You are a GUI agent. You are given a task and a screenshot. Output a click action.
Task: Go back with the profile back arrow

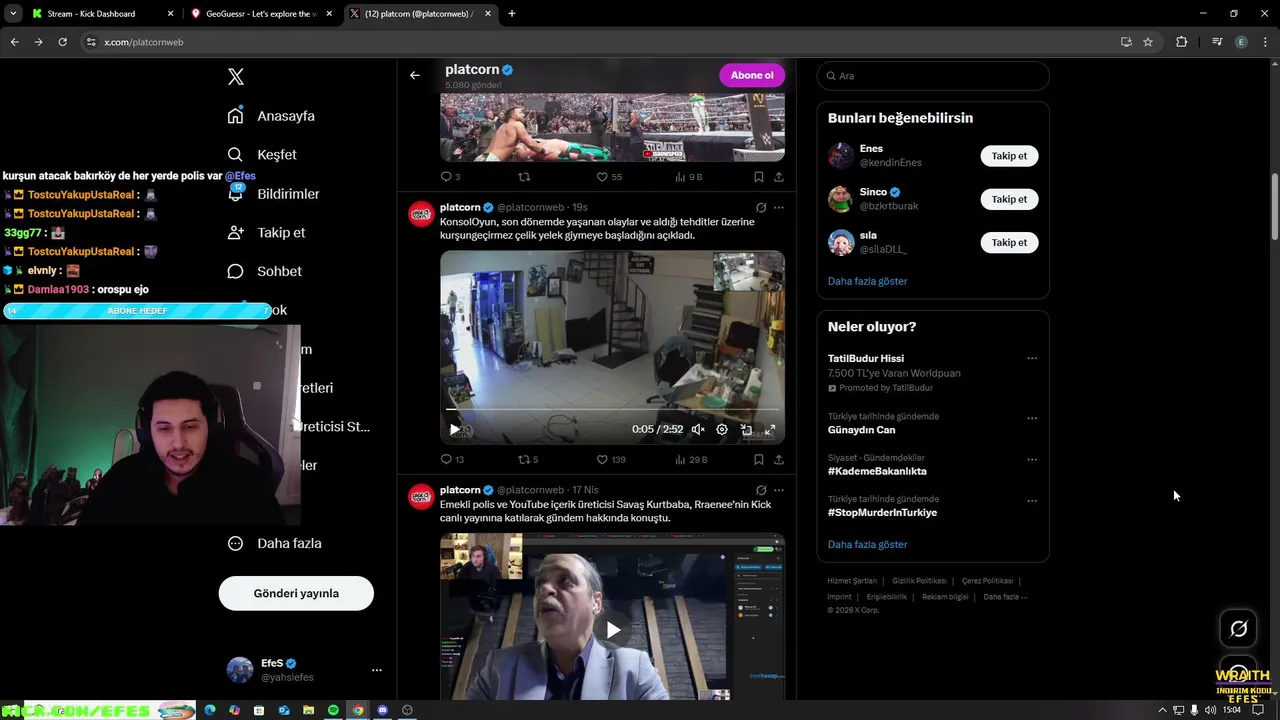(x=415, y=75)
